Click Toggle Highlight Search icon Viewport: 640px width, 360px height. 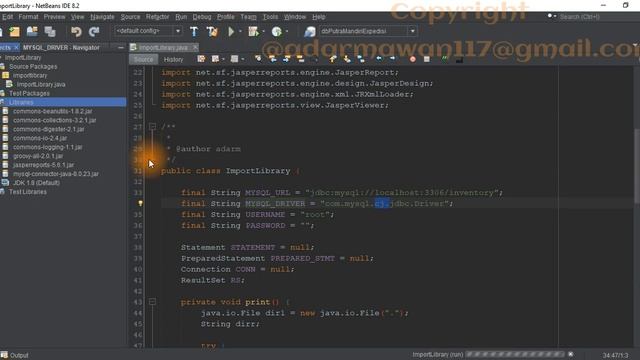tap(301, 59)
